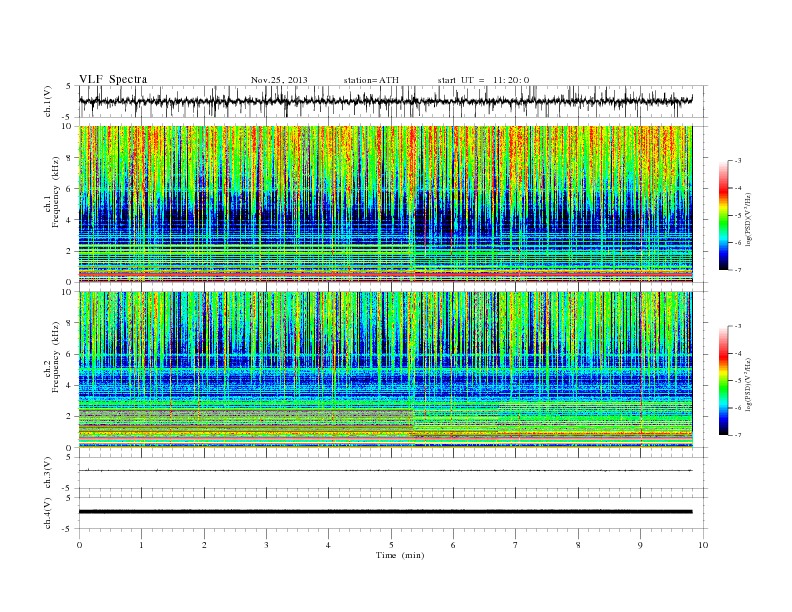The width and height of the screenshot is (792, 612).
Task: Click the "7" tick on time axis
Action: (x=516, y=545)
